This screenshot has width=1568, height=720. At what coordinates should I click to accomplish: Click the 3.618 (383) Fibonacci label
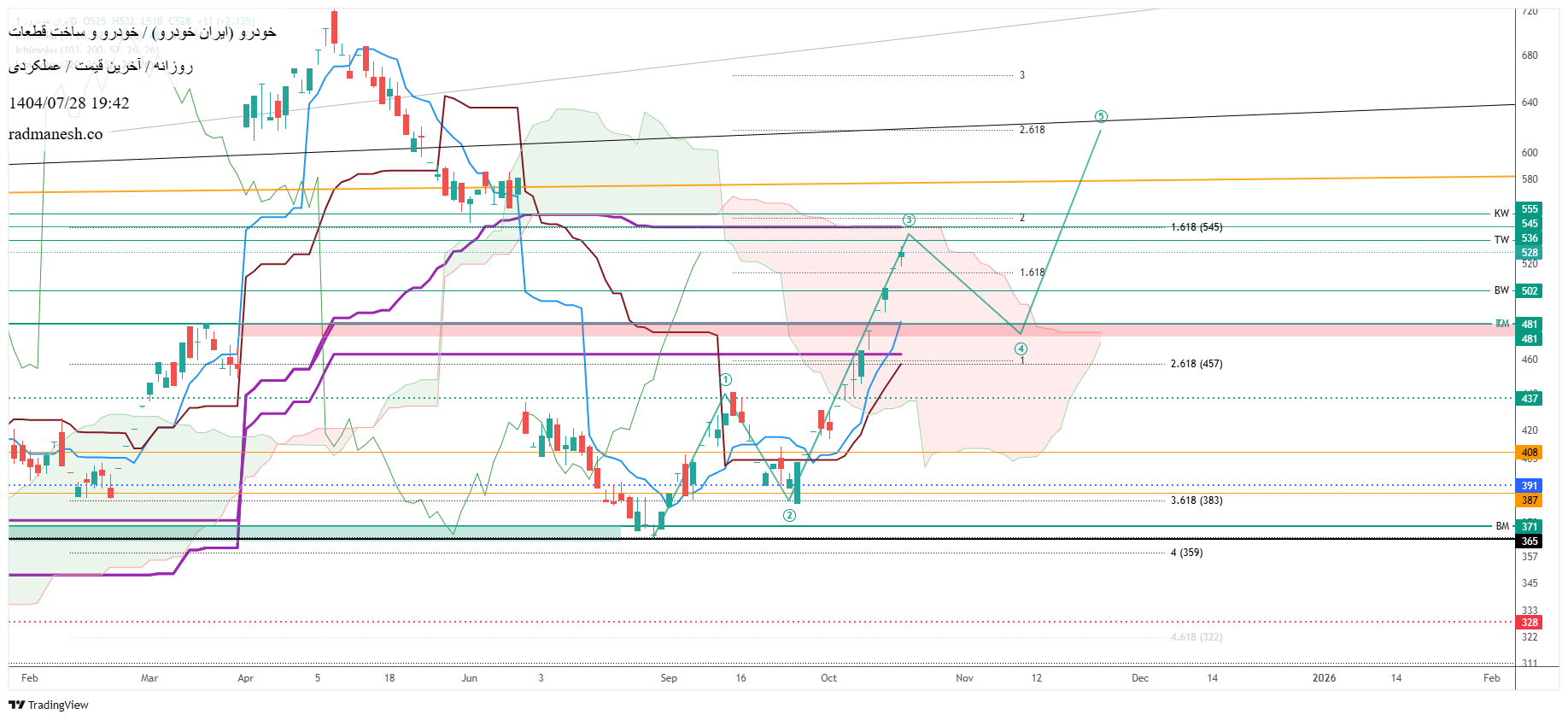point(1196,500)
